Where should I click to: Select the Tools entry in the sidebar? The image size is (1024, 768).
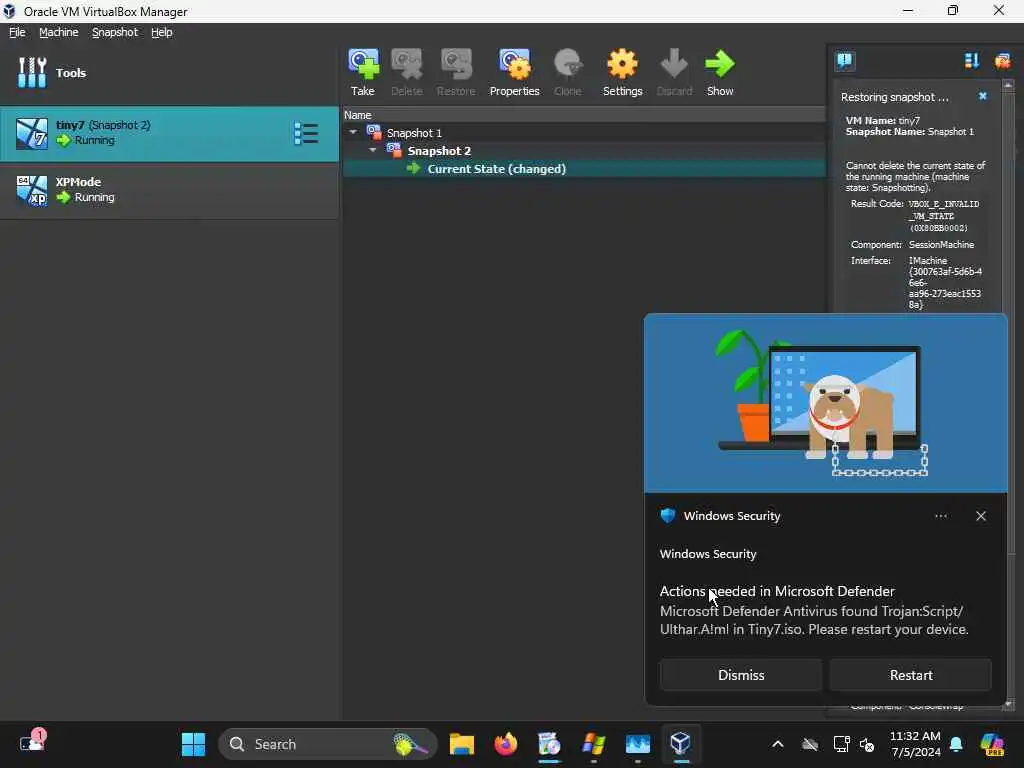(x=169, y=72)
